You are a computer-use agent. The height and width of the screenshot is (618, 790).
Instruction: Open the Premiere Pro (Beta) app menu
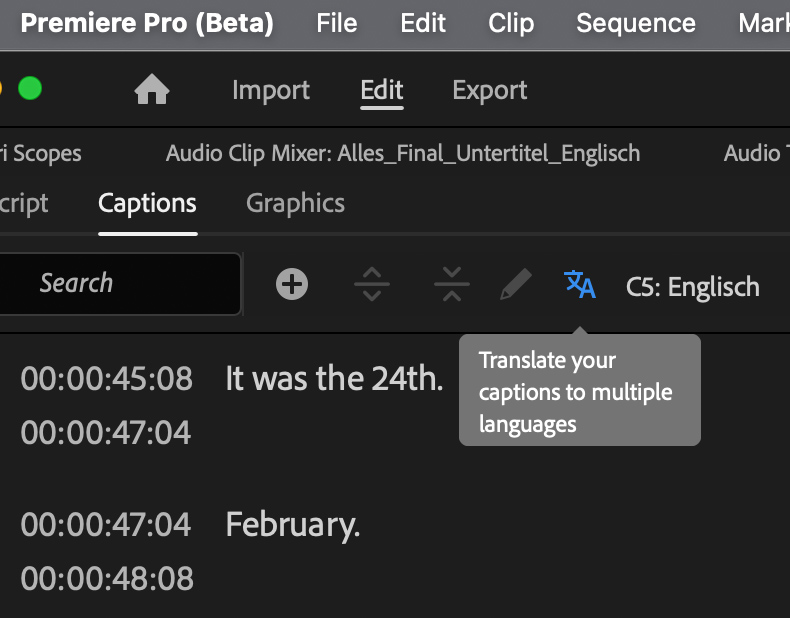pos(147,23)
